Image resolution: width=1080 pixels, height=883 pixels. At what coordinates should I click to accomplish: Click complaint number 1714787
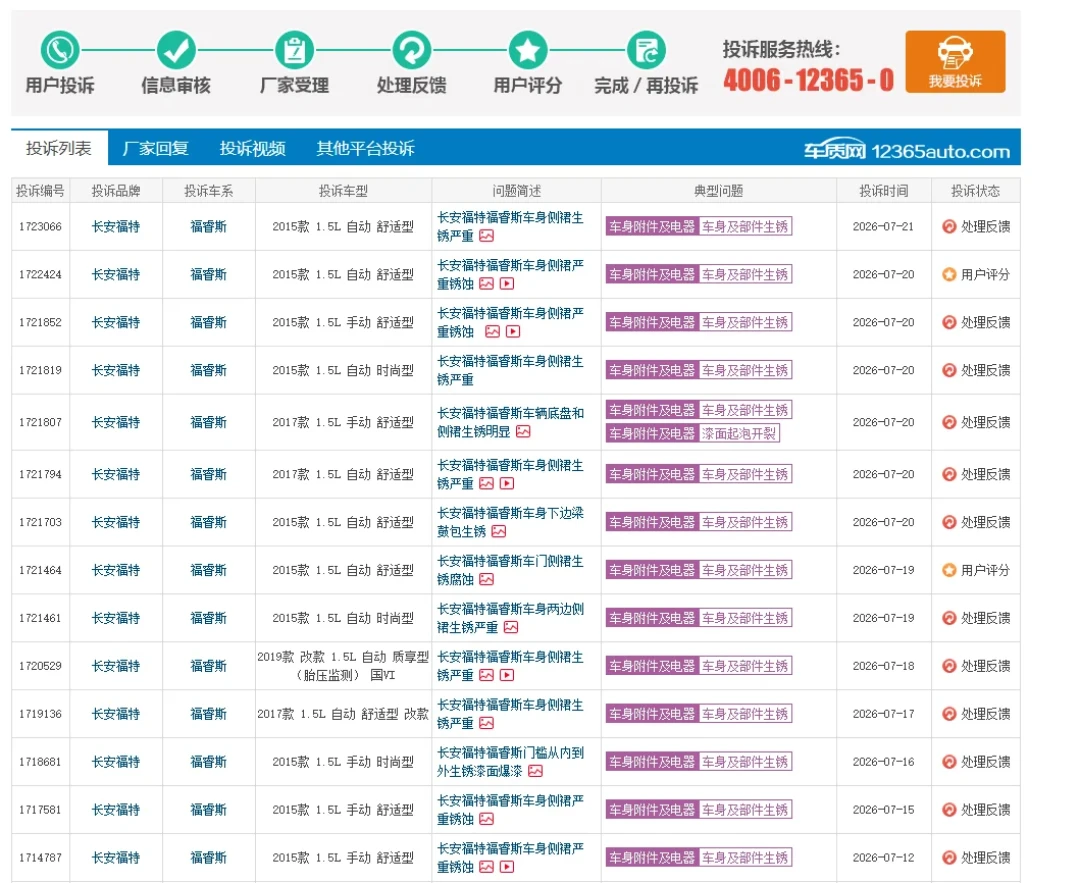tap(40, 858)
